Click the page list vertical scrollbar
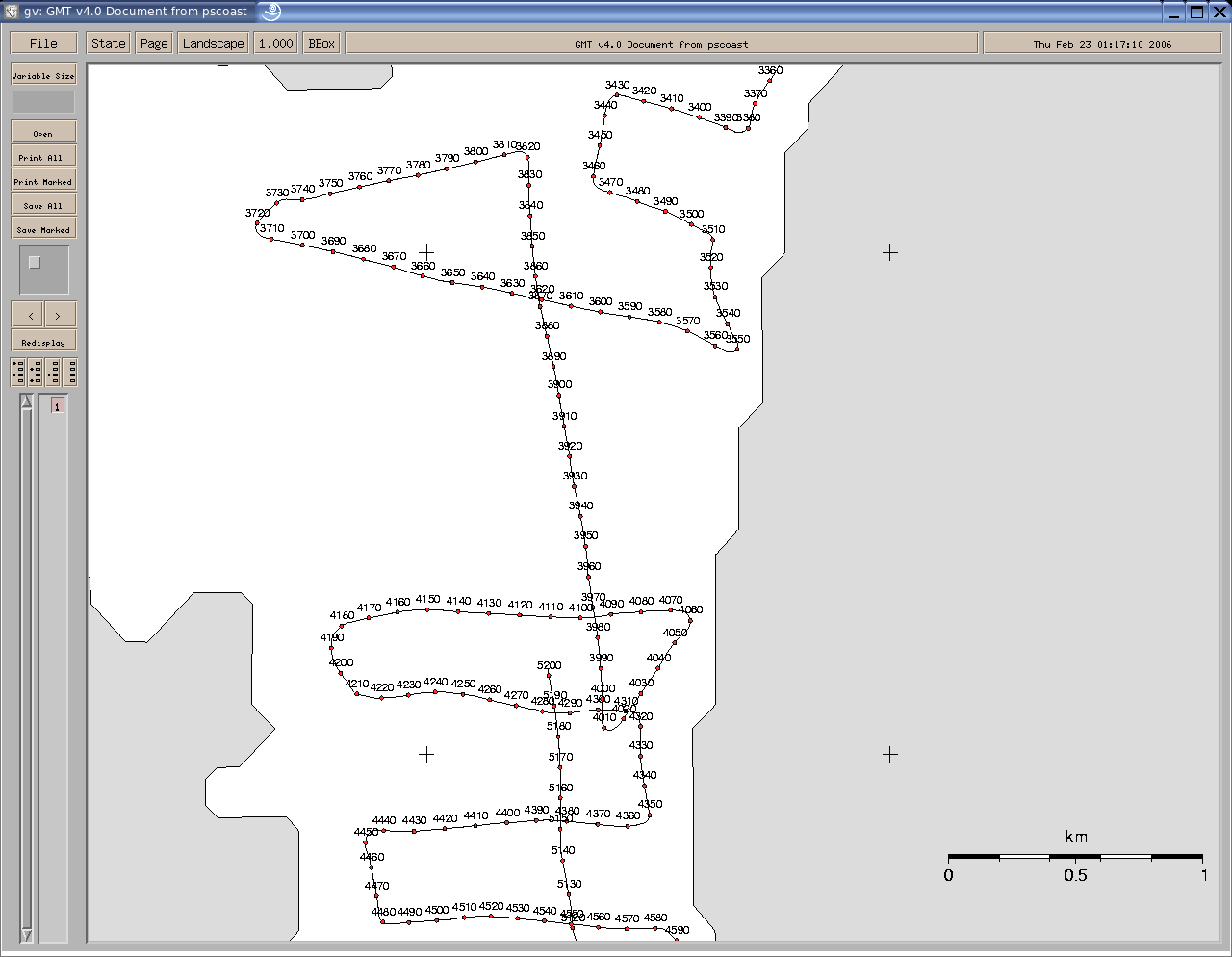1232x957 pixels. click(27, 664)
